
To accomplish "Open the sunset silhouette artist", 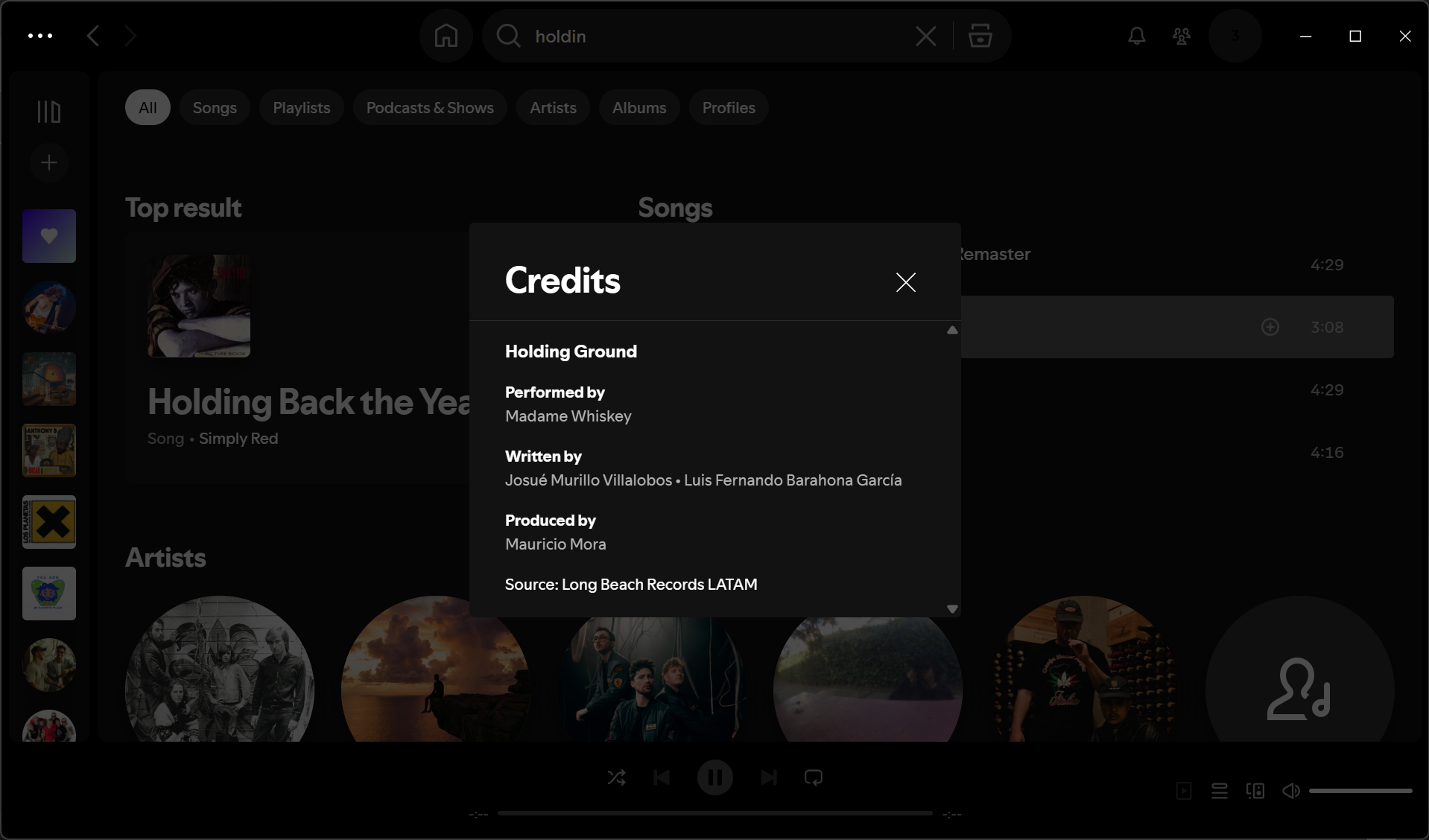I will (435, 669).
